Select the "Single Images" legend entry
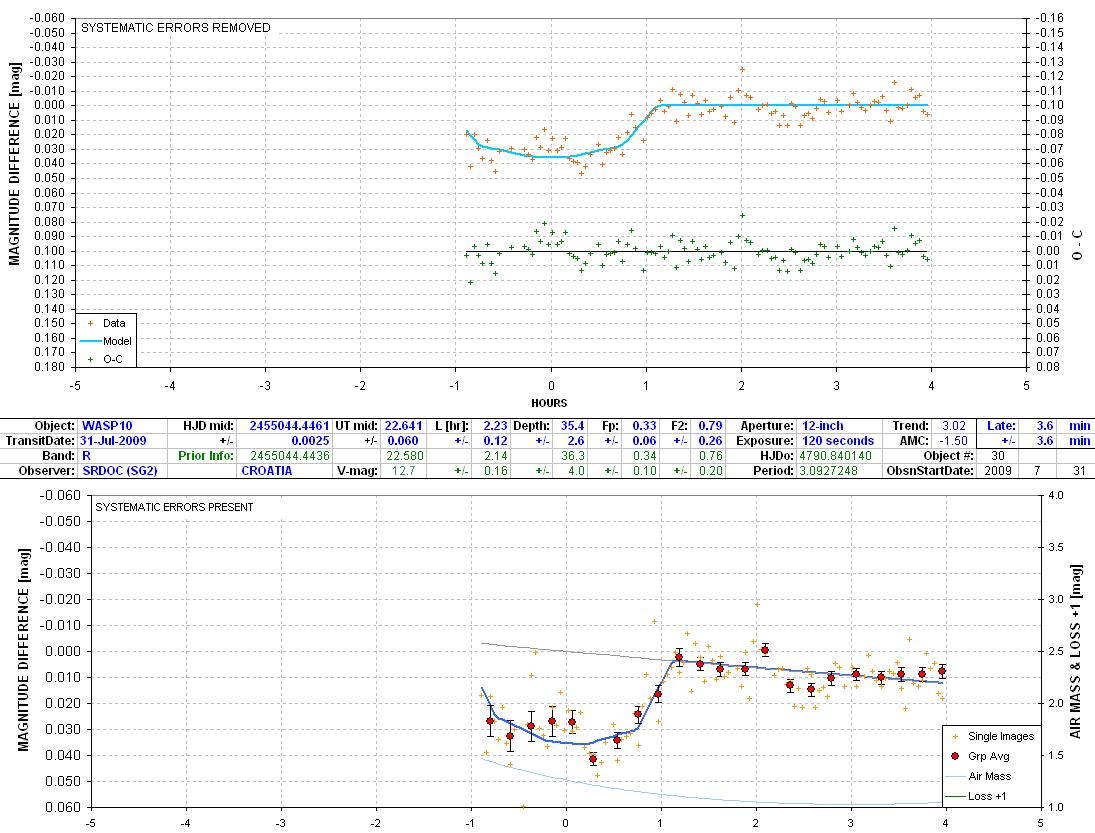The height and width of the screenshot is (833, 1095). (x=994, y=736)
